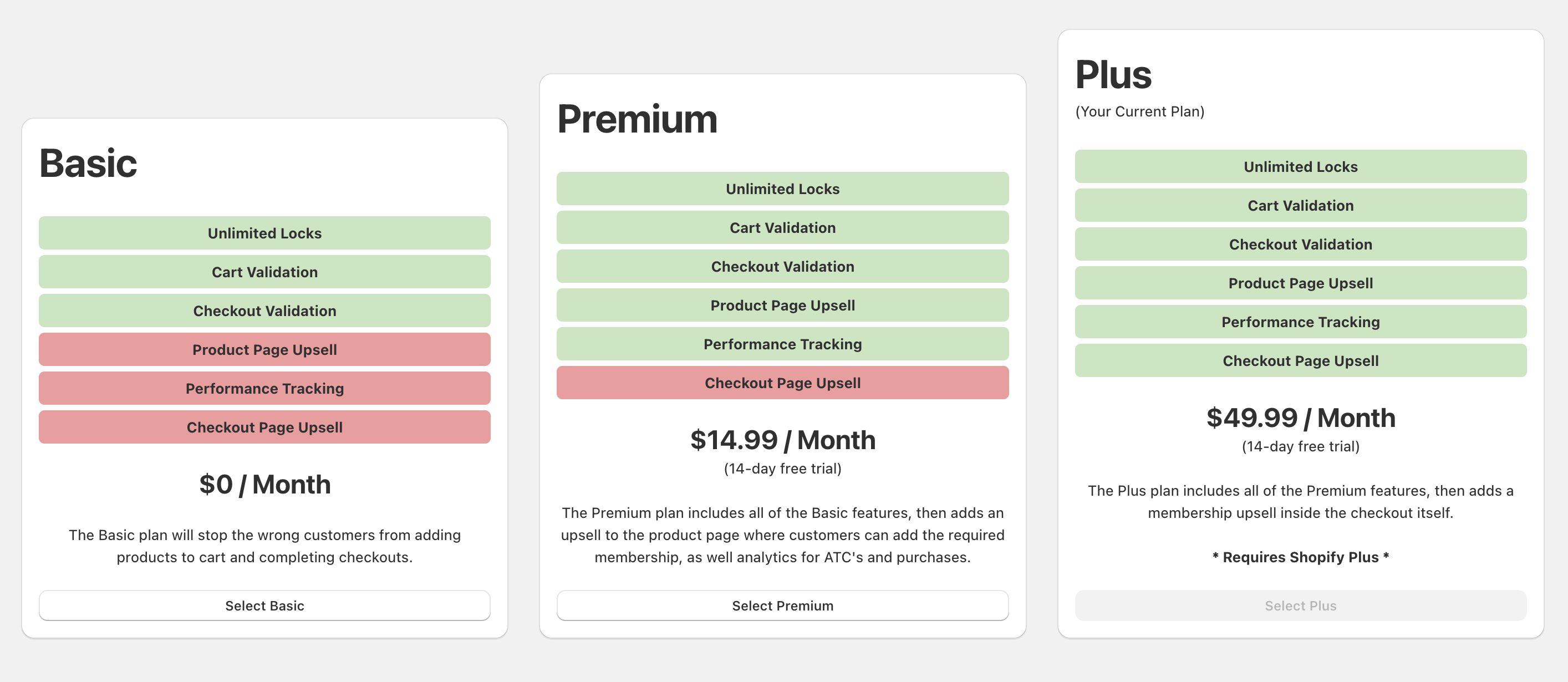
Task: Click the Plus plan heading
Action: pos(1113,74)
